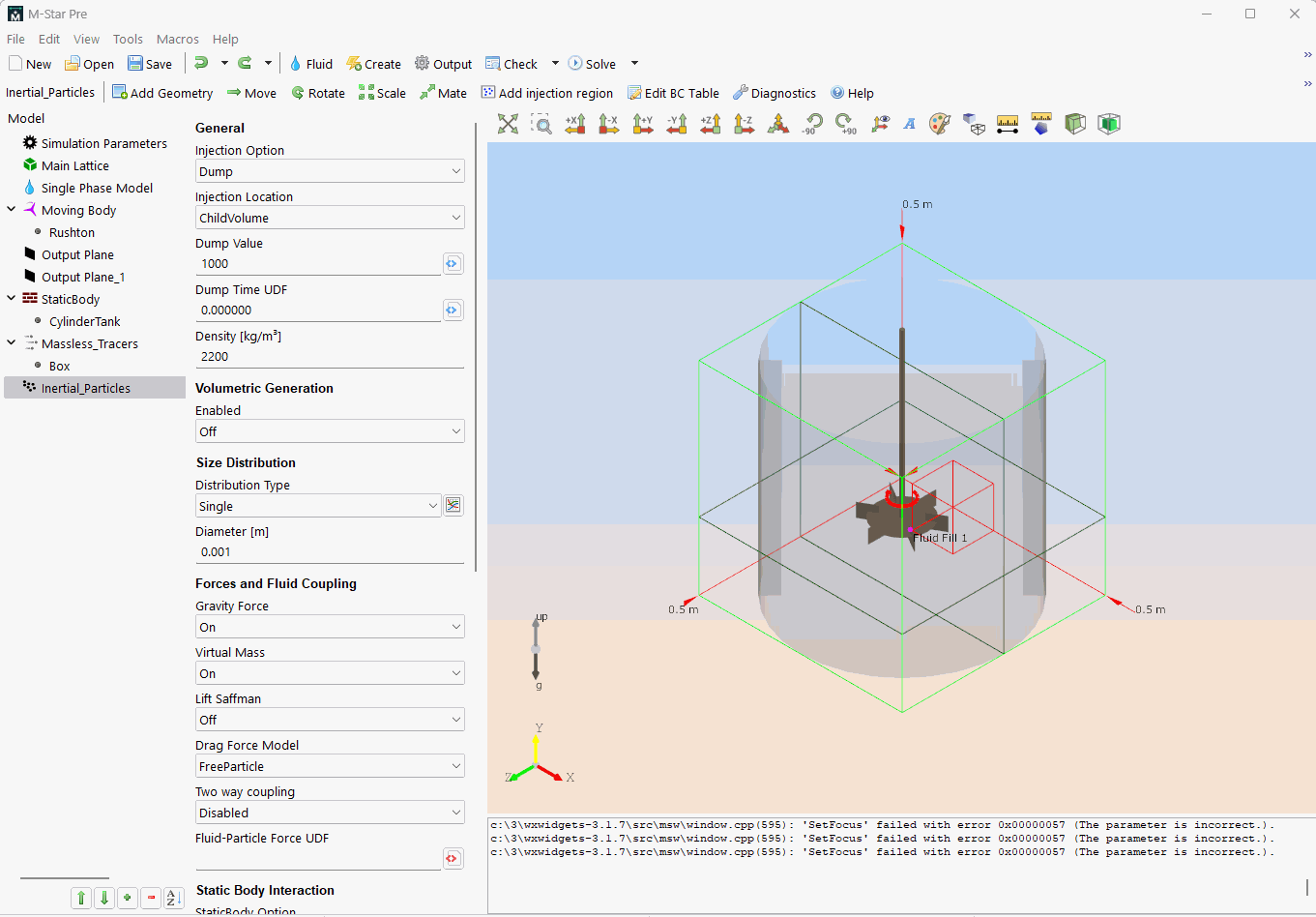
Task: Click Add Geometry button
Action: coord(162,93)
